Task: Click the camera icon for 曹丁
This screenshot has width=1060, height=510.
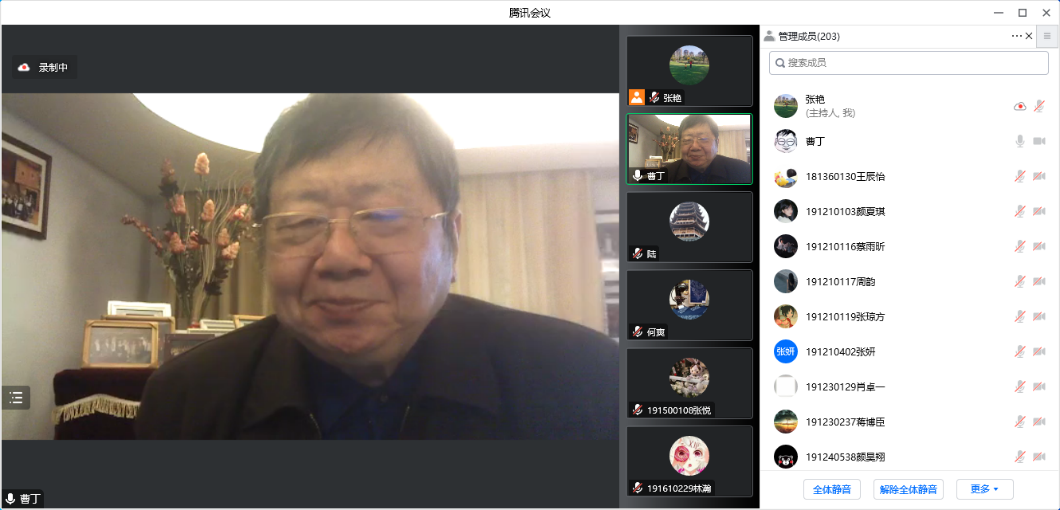Action: click(1039, 141)
